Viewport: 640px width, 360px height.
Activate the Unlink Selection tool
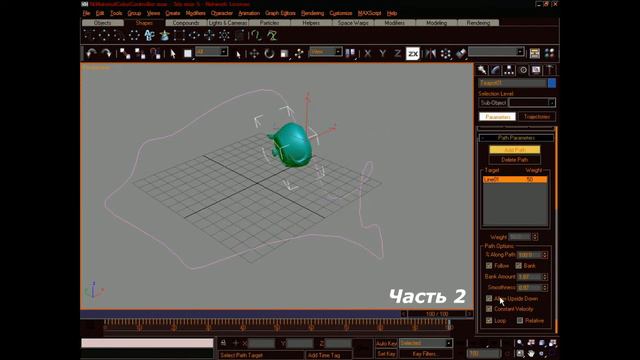tap(140, 53)
